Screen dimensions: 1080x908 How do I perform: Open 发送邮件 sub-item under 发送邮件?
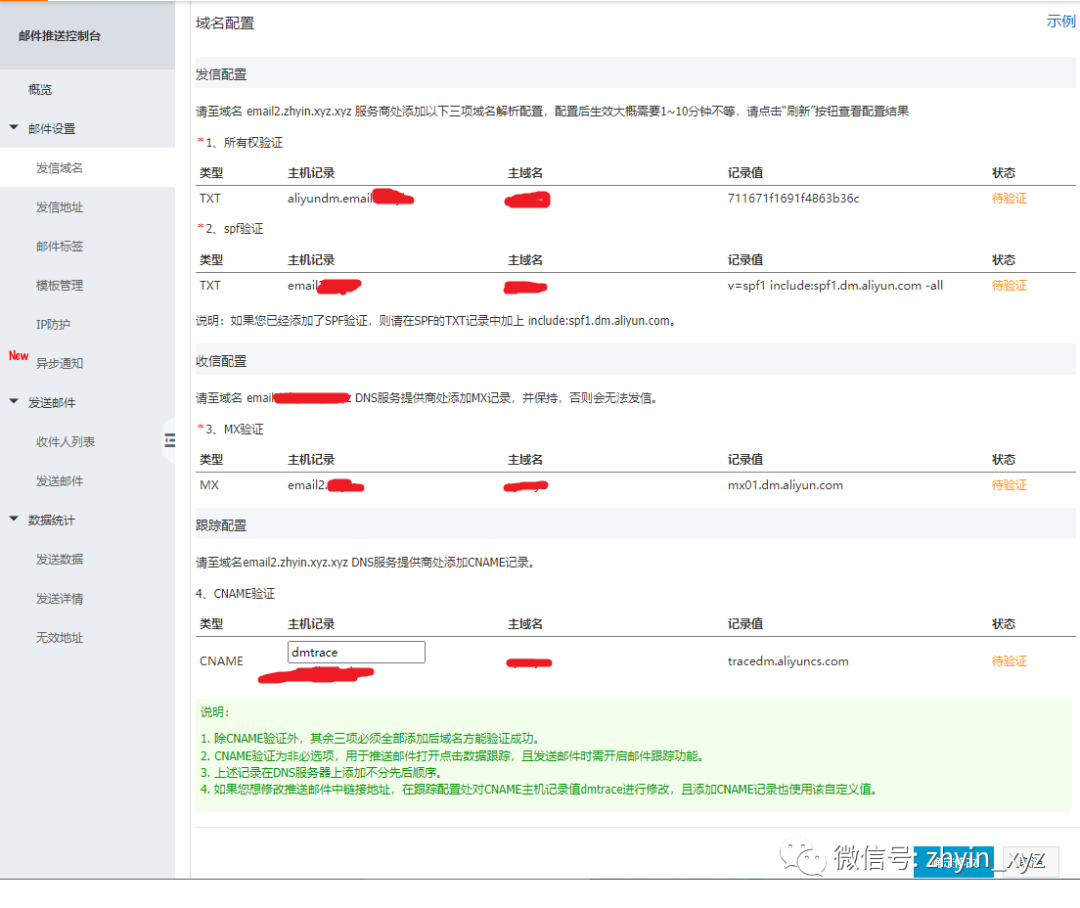[59, 482]
